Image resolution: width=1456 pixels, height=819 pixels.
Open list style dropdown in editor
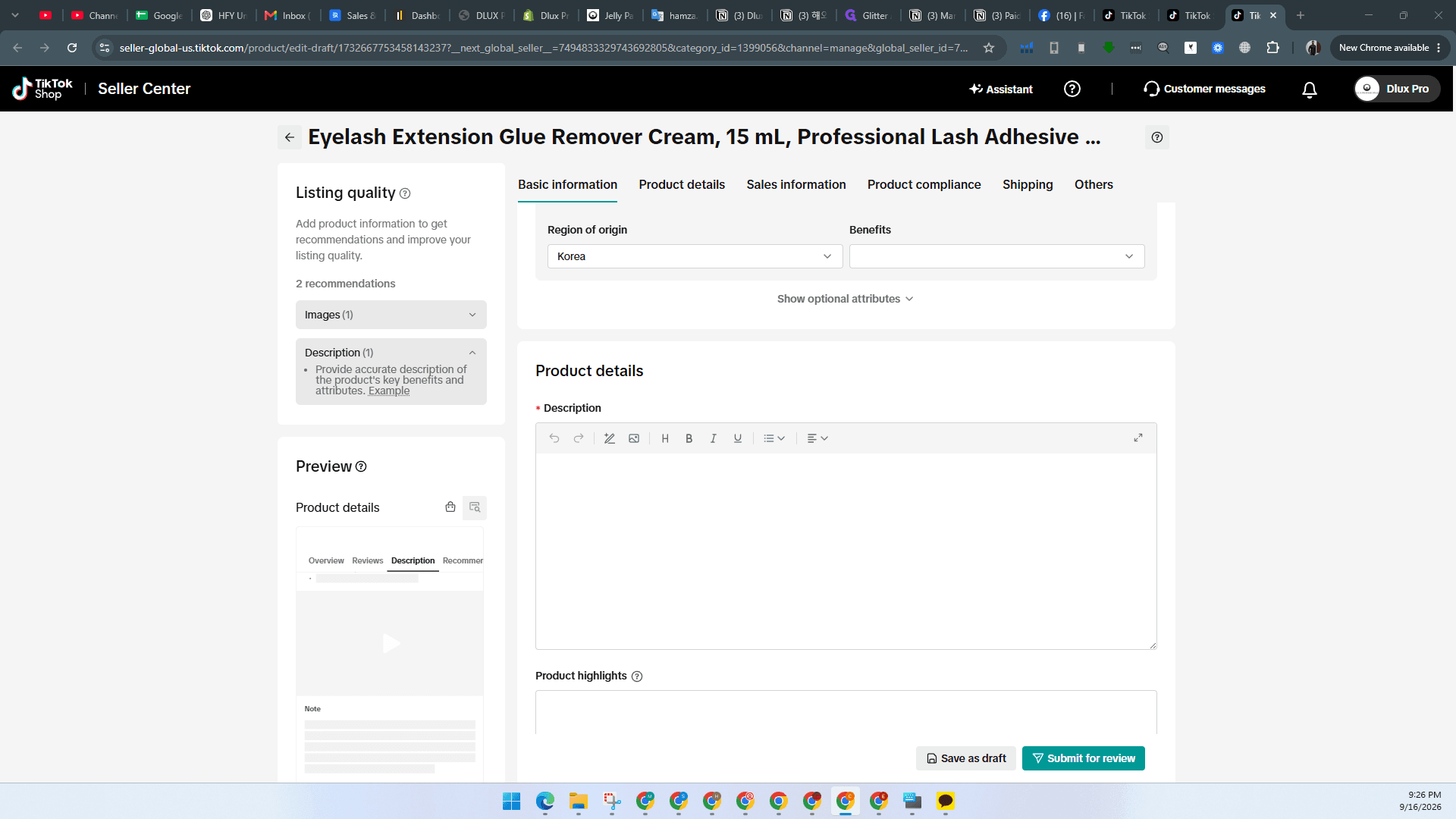tap(774, 438)
